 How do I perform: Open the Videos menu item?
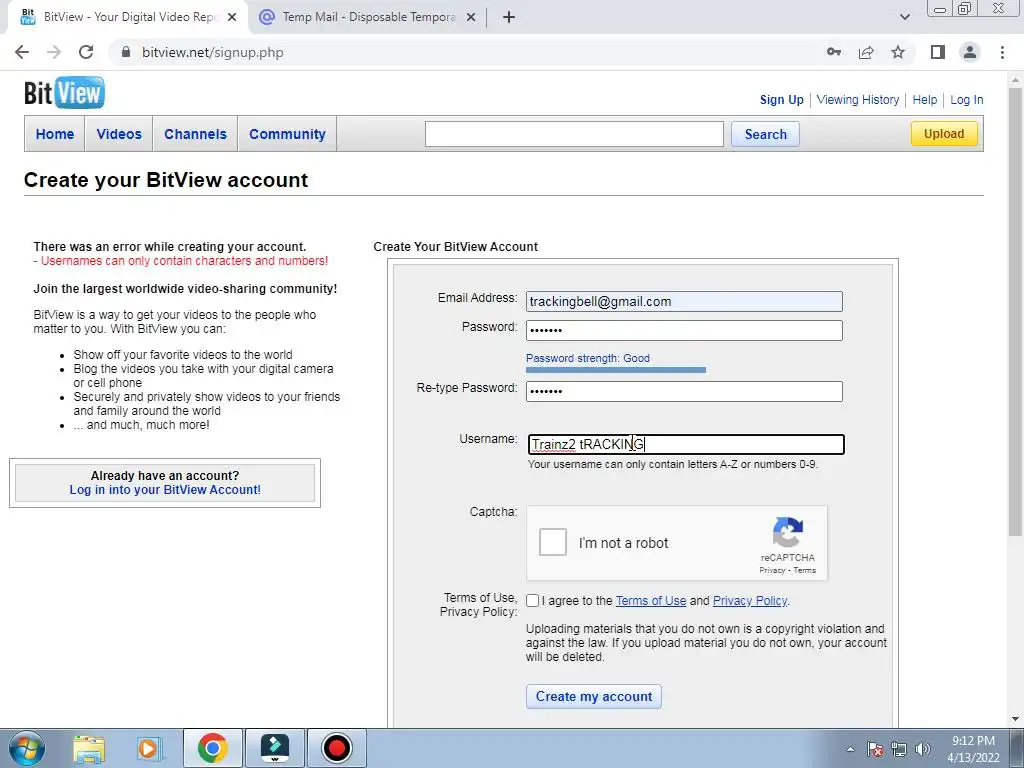[x=119, y=134]
